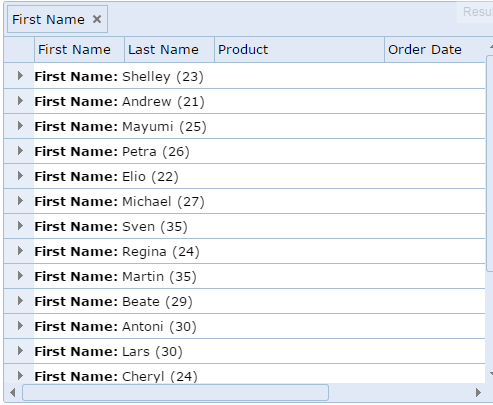This screenshot has height=405, width=493.
Task: Expand the Andrew group row
Action: pos(20,101)
